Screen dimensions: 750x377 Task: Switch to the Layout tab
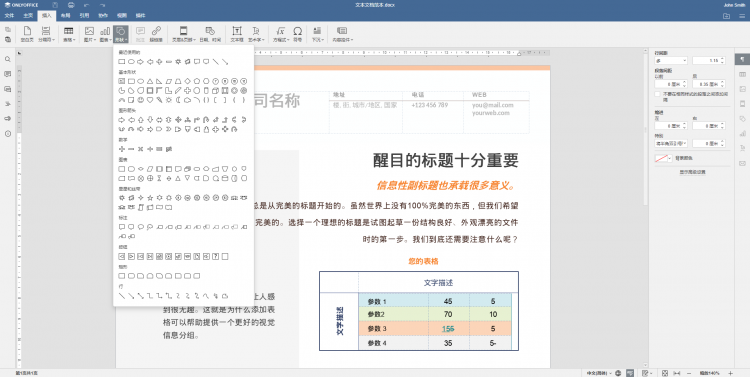(66, 15)
